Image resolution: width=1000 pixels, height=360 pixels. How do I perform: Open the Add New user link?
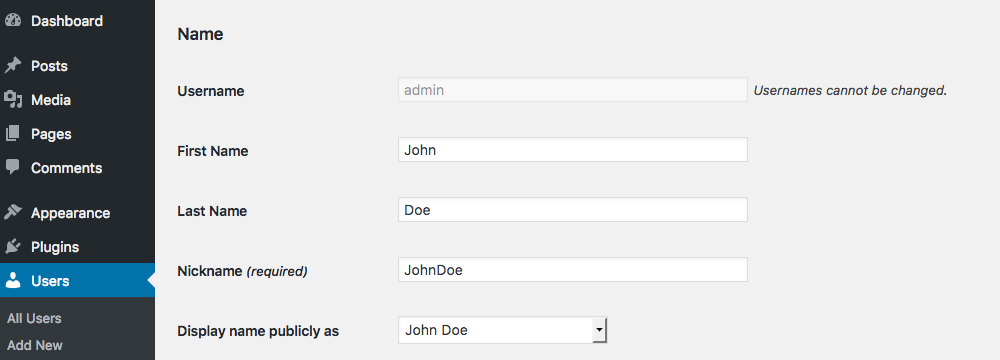click(x=35, y=345)
